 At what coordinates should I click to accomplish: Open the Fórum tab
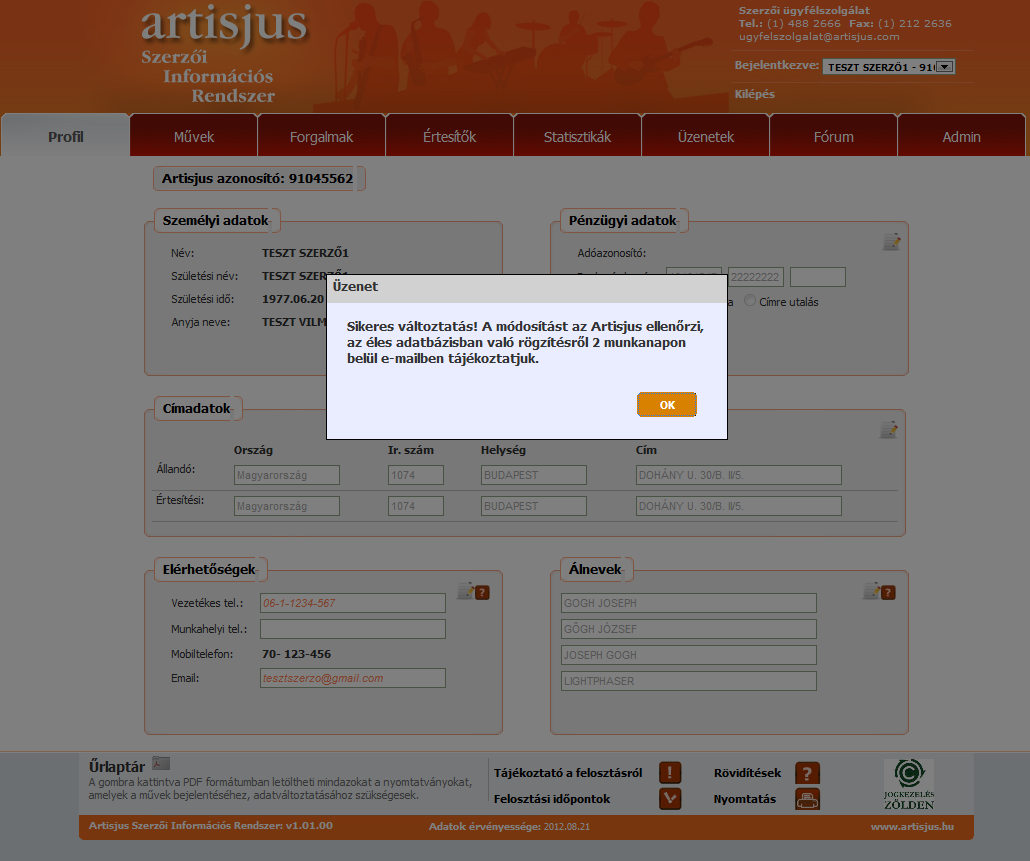[834, 137]
